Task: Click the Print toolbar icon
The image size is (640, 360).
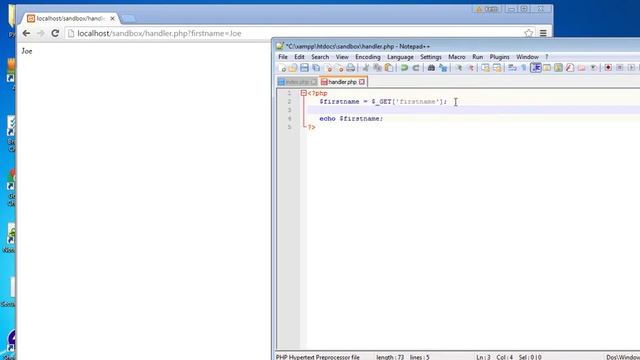Action: (351, 68)
